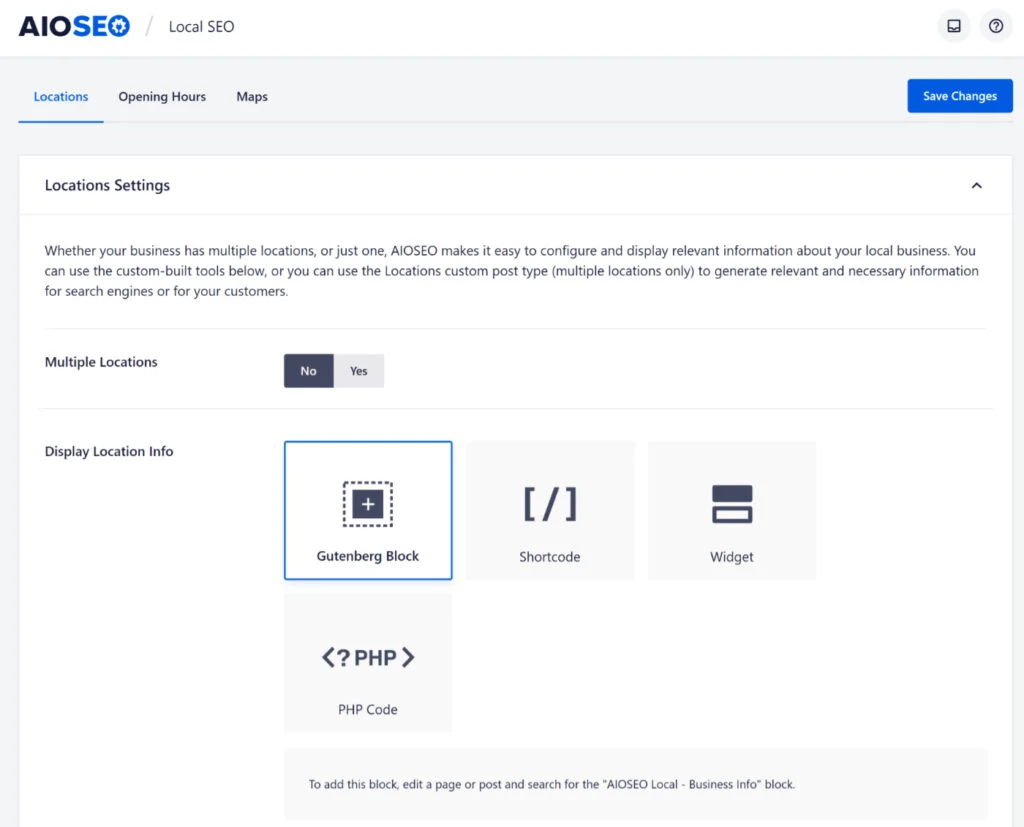1024x827 pixels.
Task: Open the notifications inbox icon
Action: click(954, 26)
